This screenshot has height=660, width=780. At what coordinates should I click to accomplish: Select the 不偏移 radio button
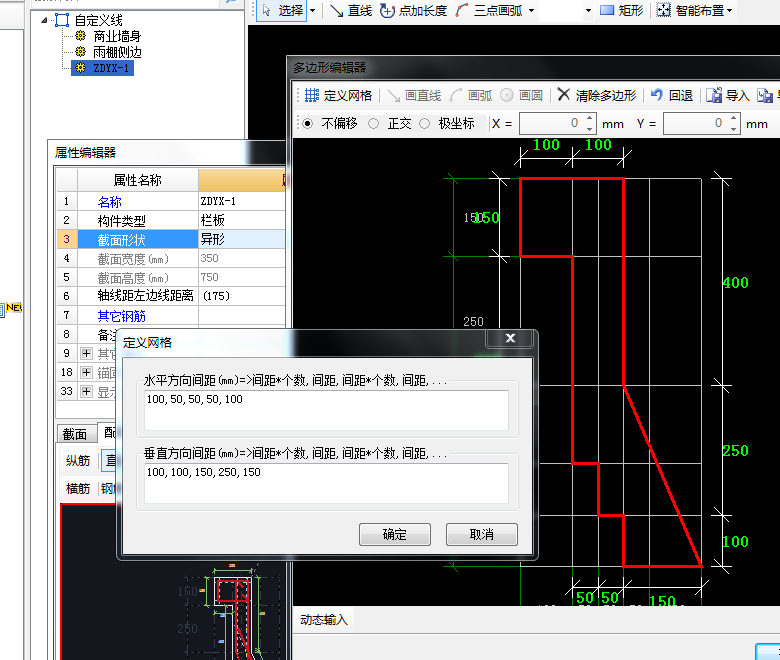coord(308,123)
